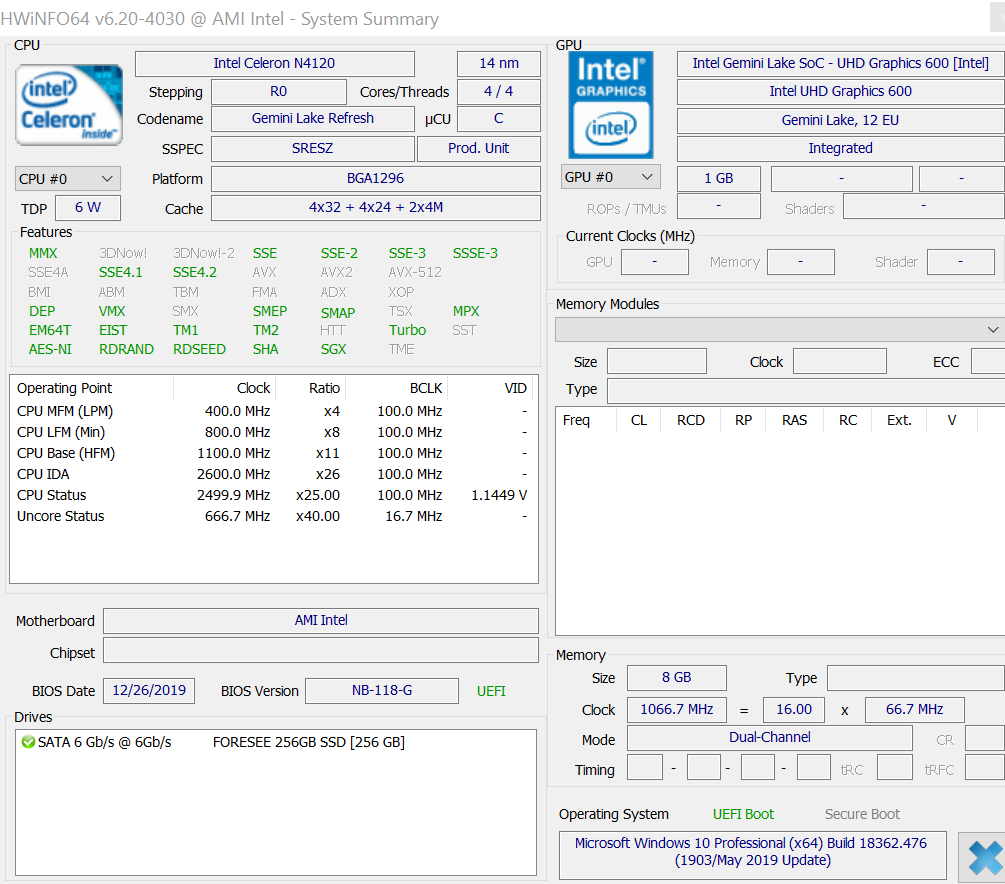Screen dimensions: 1005x884
Task: Select the CPU IDA row
Action: coord(274,474)
